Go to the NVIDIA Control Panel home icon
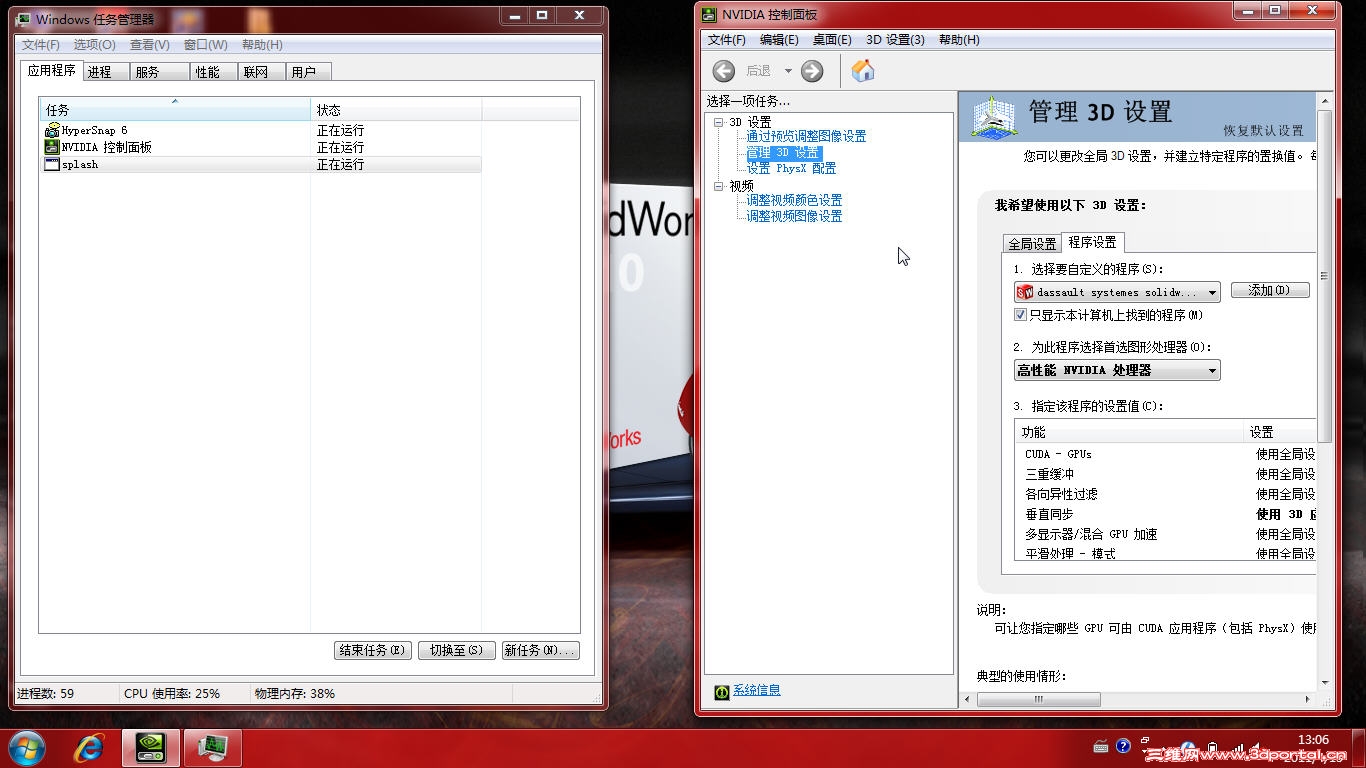This screenshot has height=768, width=1366. click(863, 70)
